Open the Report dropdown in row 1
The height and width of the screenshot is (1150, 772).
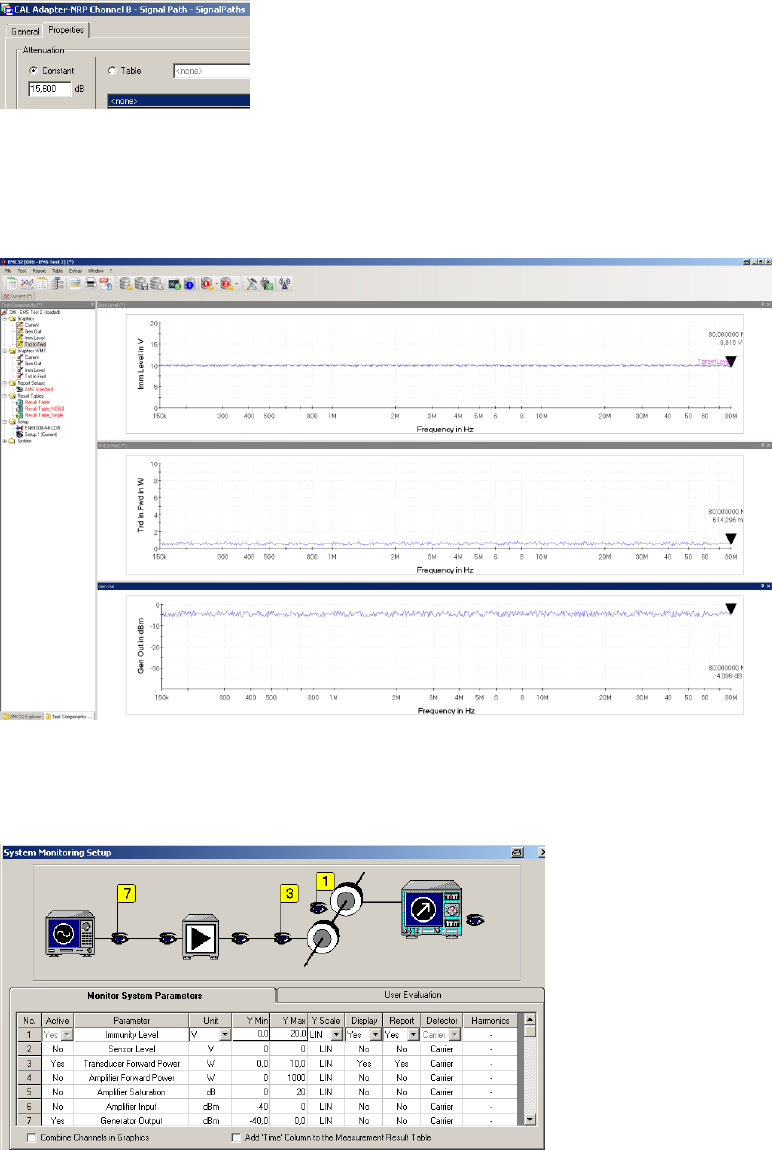[413, 1035]
